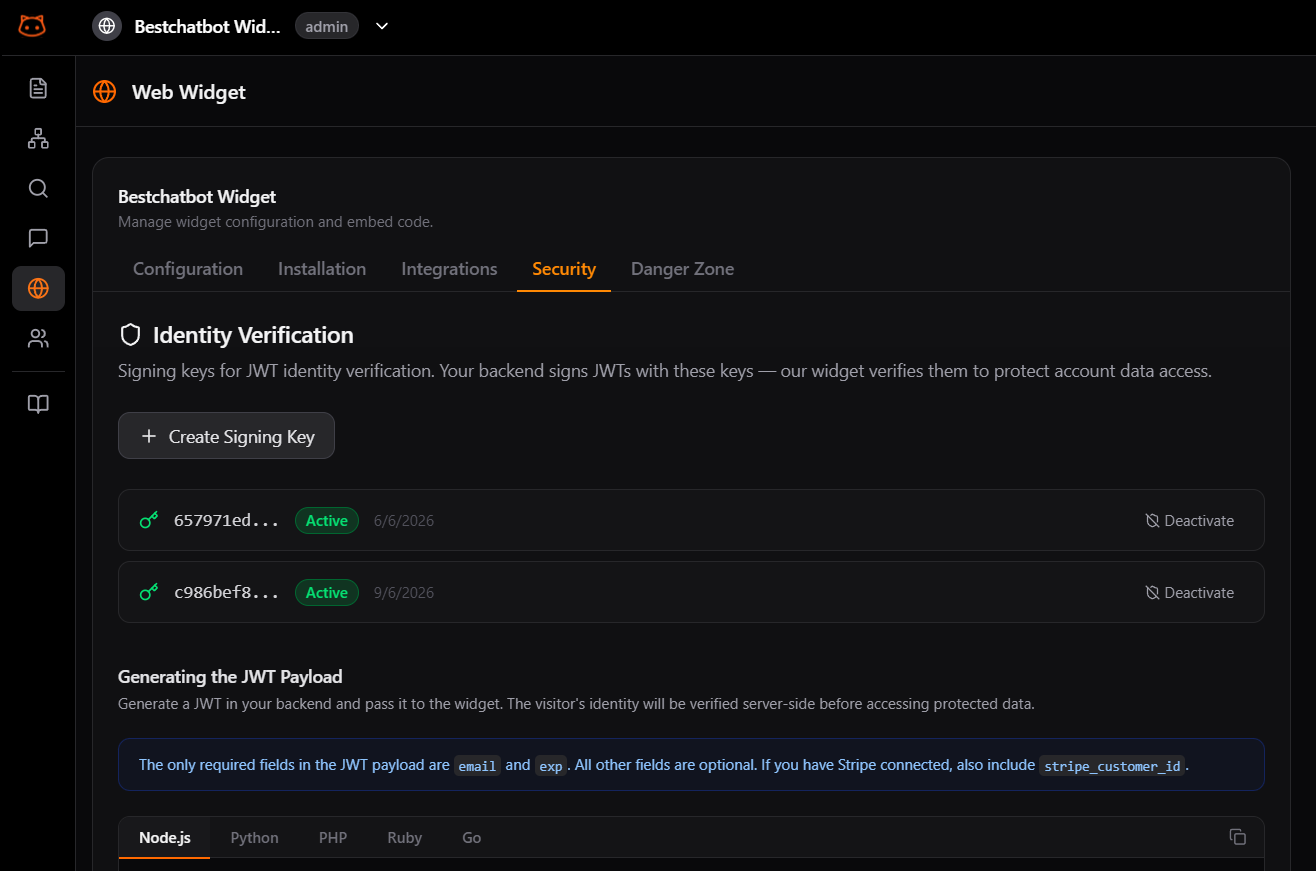Click the Manage widget configuration description text
The height and width of the screenshot is (871, 1316).
coord(275,222)
